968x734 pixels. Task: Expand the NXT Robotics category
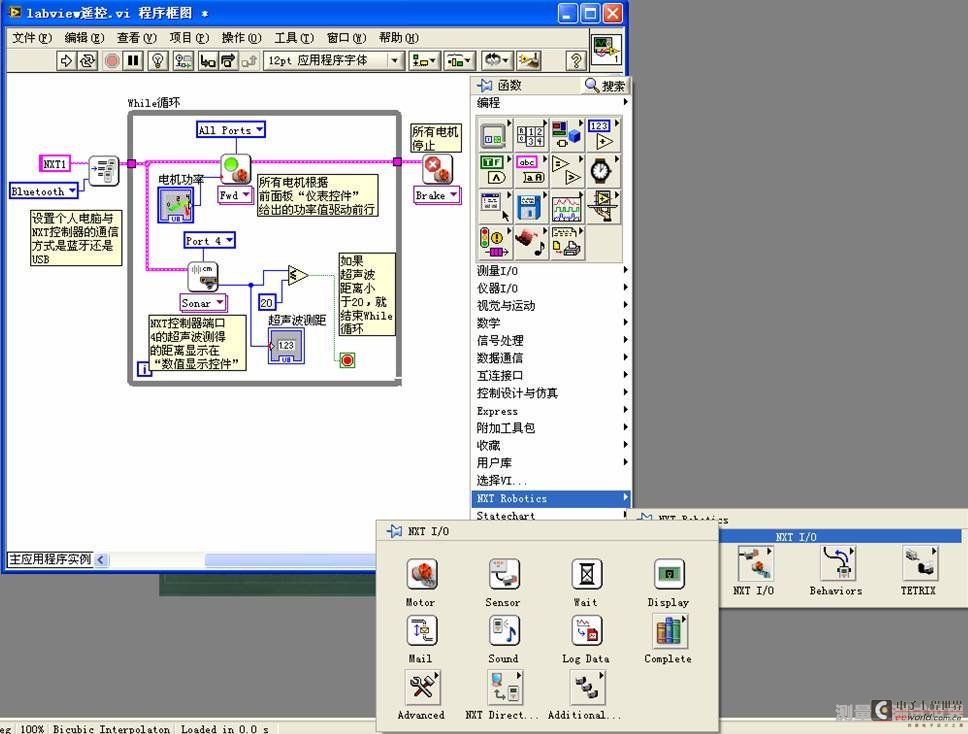click(551, 498)
